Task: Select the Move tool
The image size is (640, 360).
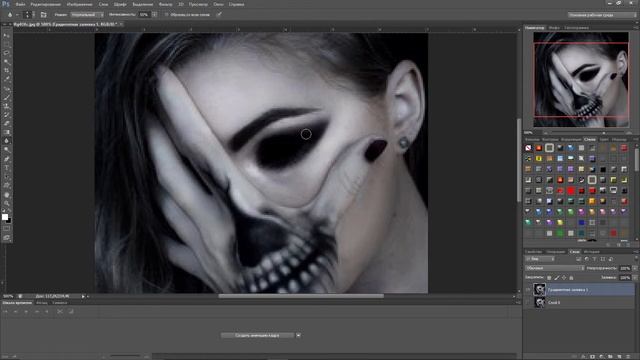Action: [7, 36]
